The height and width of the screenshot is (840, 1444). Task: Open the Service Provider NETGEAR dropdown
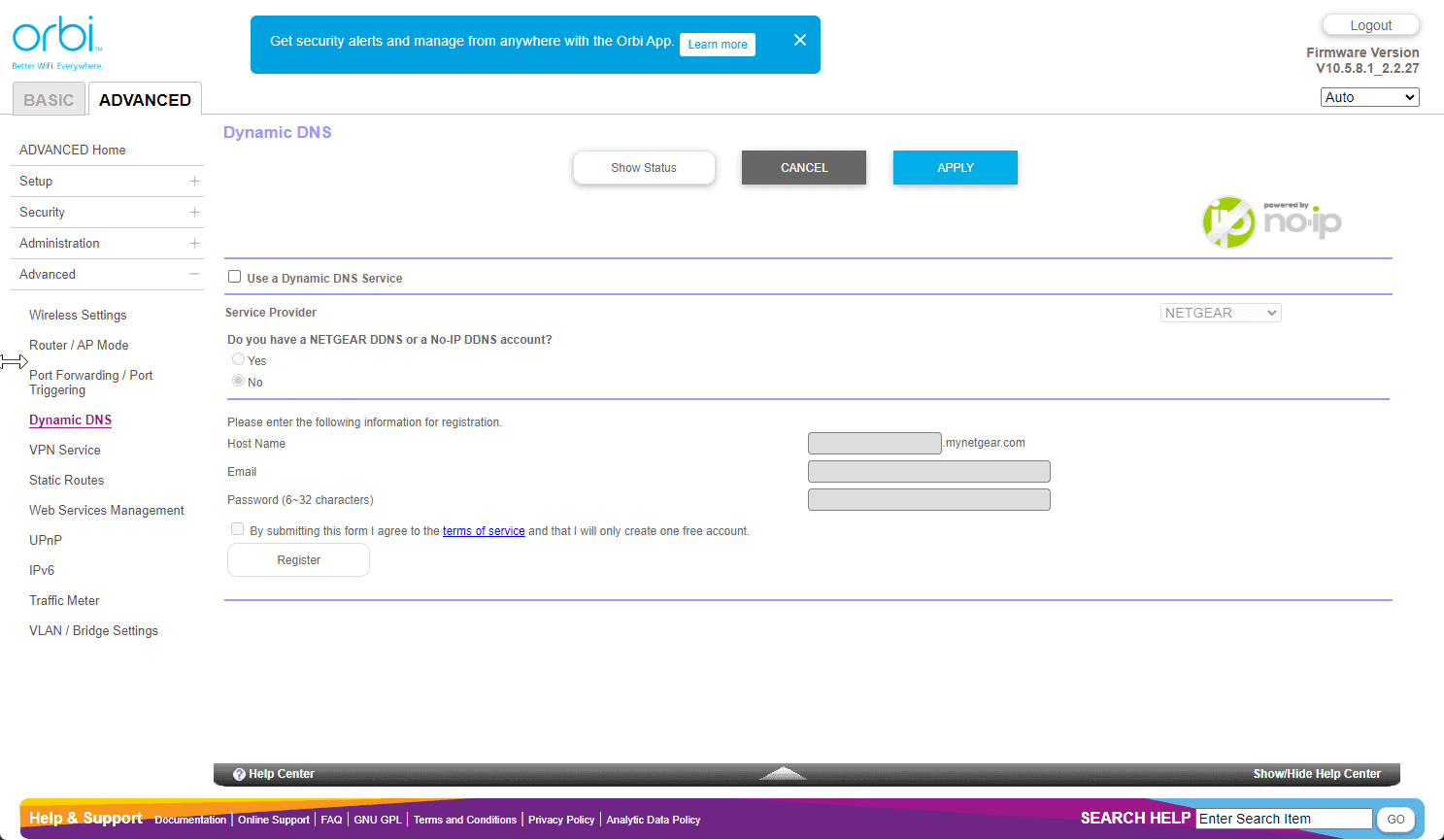[1220, 313]
